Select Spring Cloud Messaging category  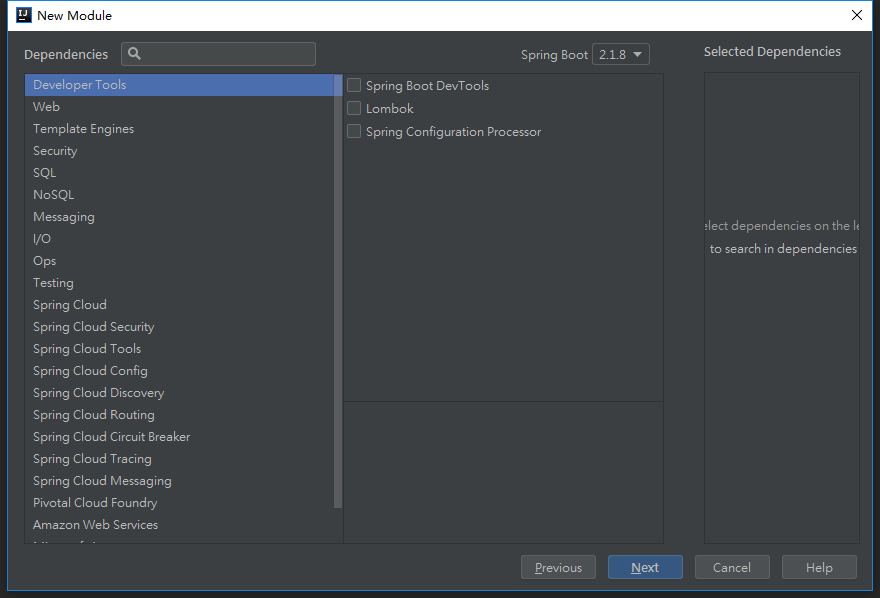click(x=180, y=481)
